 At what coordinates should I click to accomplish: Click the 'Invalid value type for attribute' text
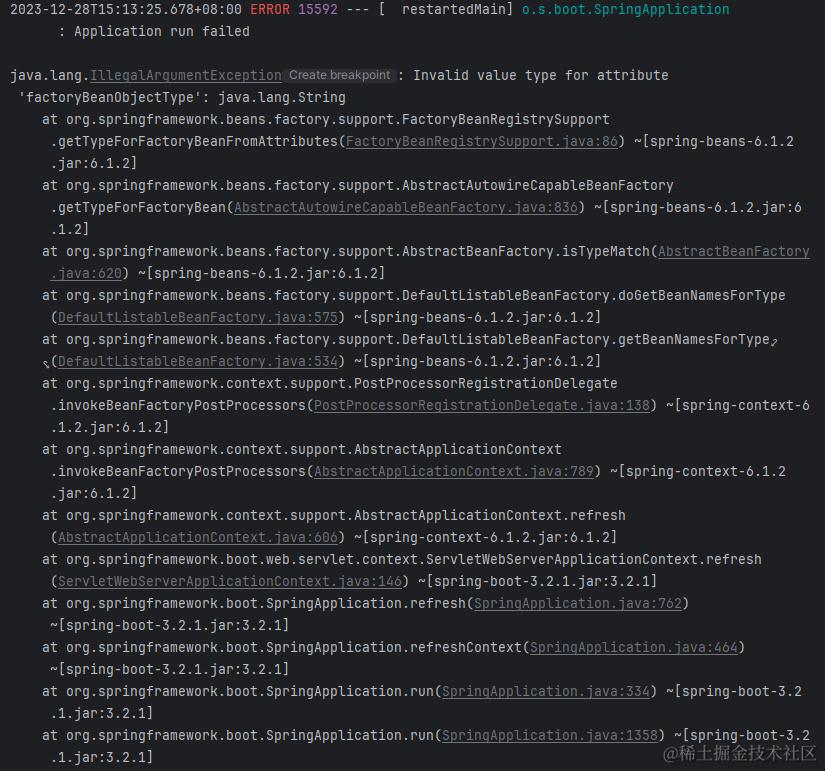[541, 75]
